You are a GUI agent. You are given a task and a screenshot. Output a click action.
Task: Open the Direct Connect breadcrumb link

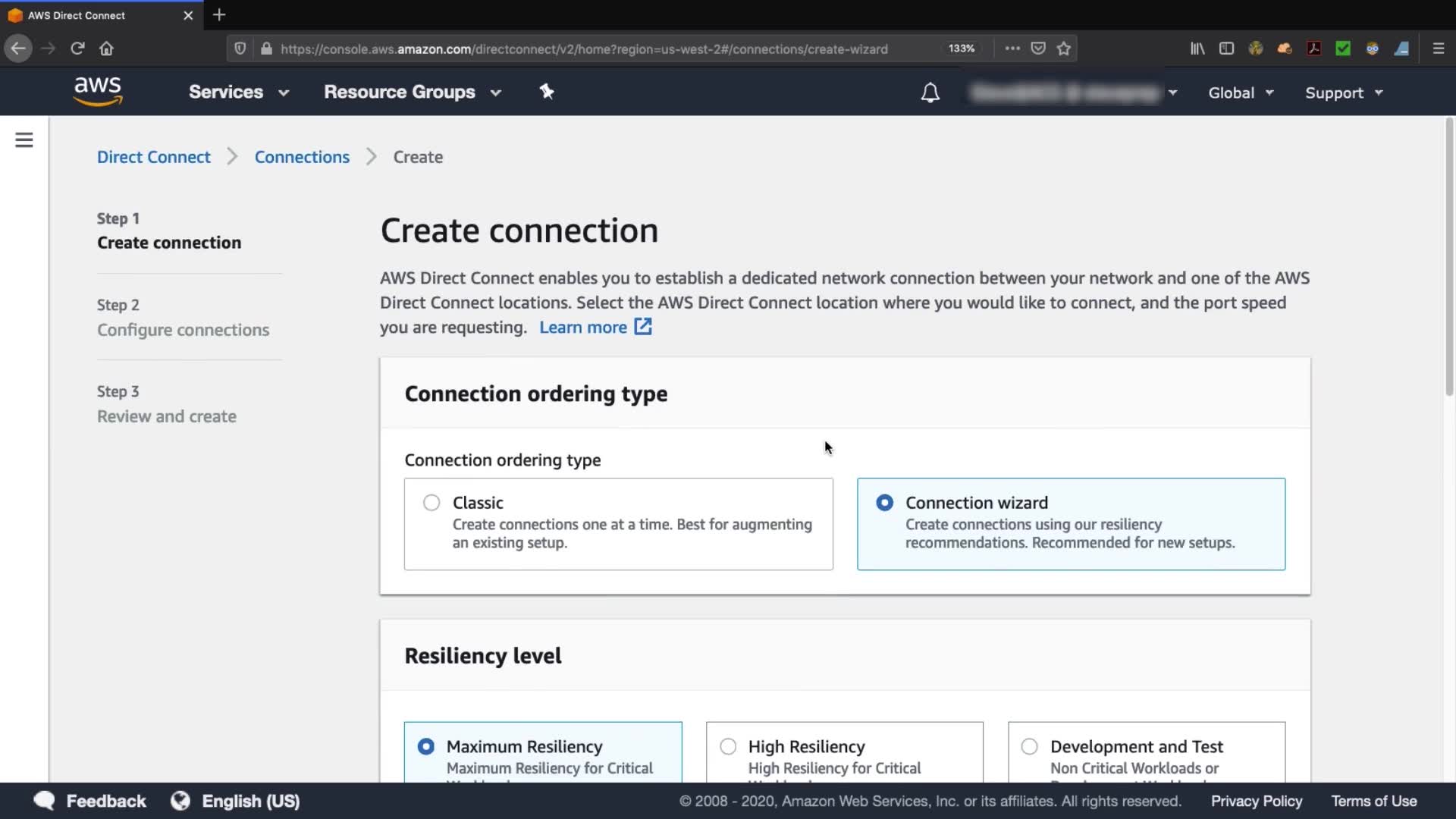tap(154, 157)
